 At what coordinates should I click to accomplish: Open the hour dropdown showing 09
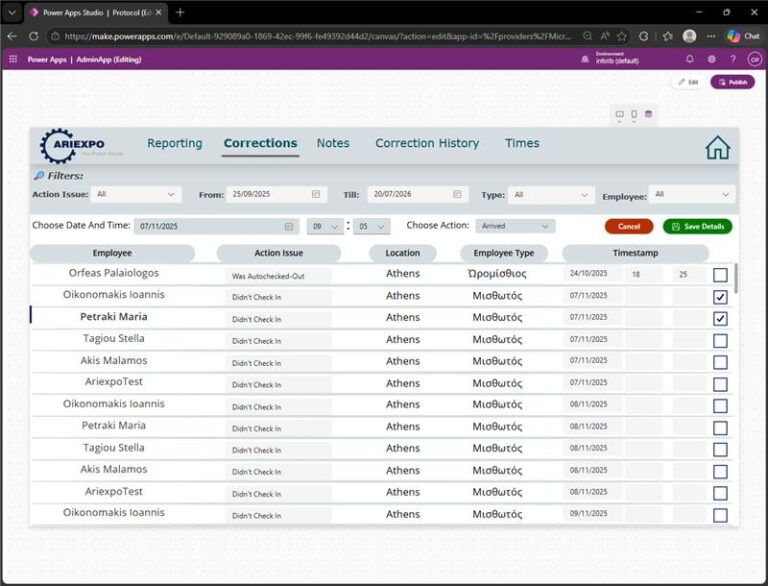point(325,226)
